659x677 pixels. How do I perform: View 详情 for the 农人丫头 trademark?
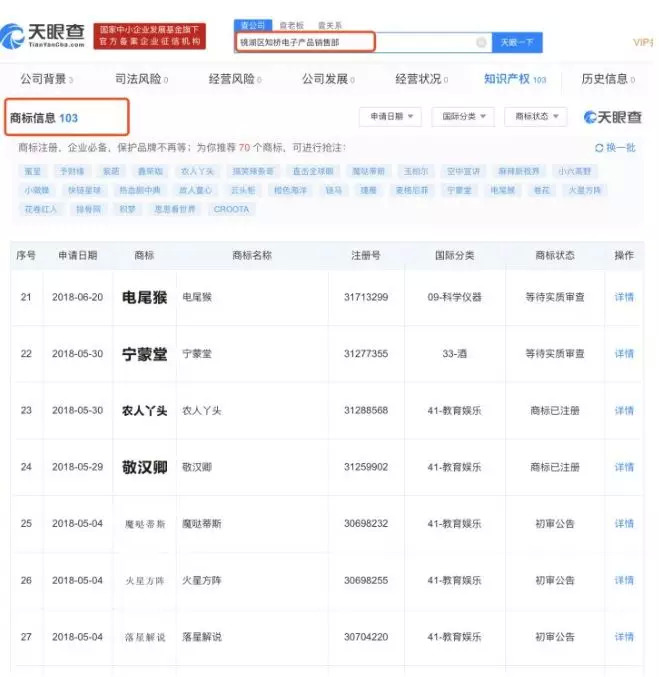coord(624,411)
